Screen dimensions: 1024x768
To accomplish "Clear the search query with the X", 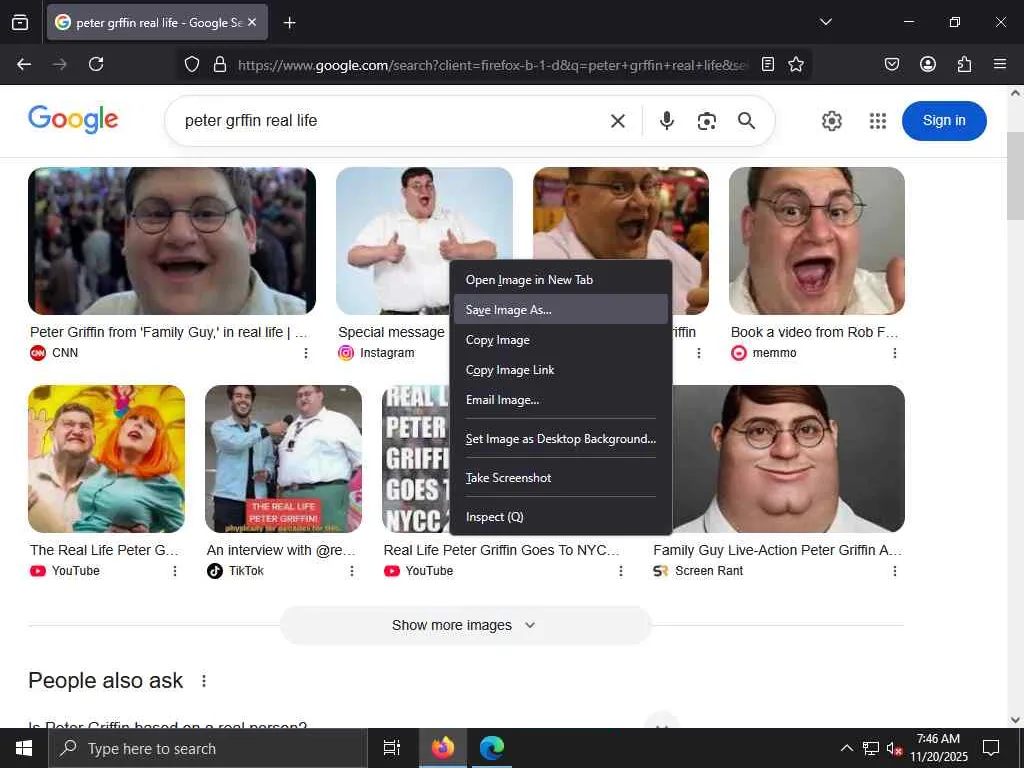I will [x=618, y=121].
